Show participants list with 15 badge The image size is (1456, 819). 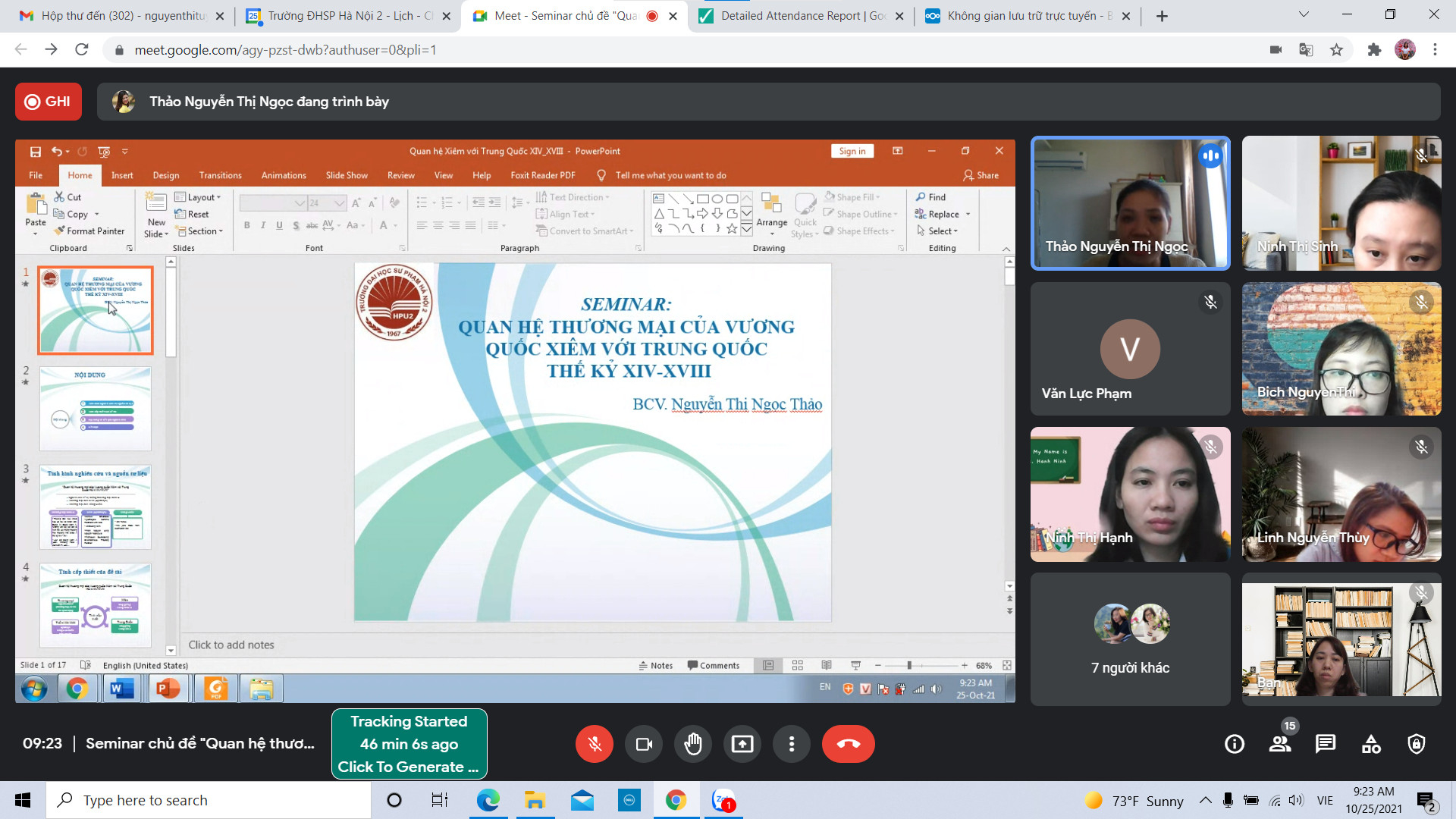[1280, 744]
